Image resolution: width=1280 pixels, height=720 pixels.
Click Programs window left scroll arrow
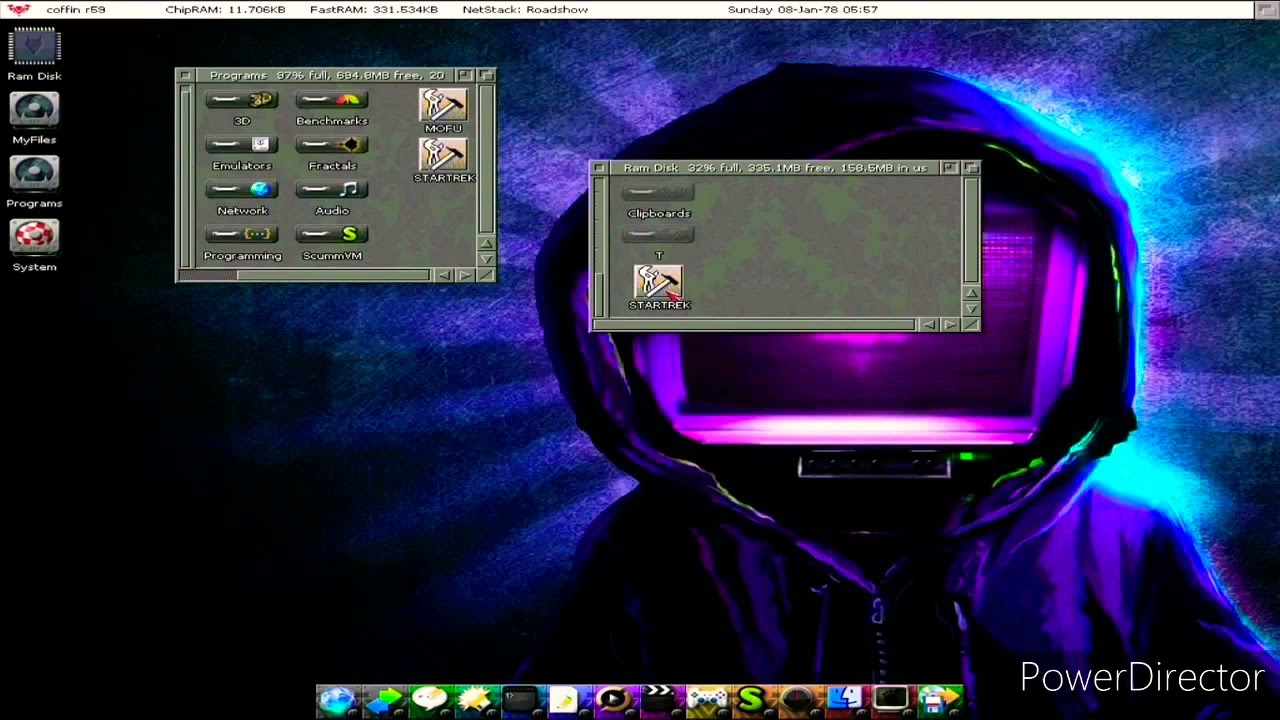point(445,275)
